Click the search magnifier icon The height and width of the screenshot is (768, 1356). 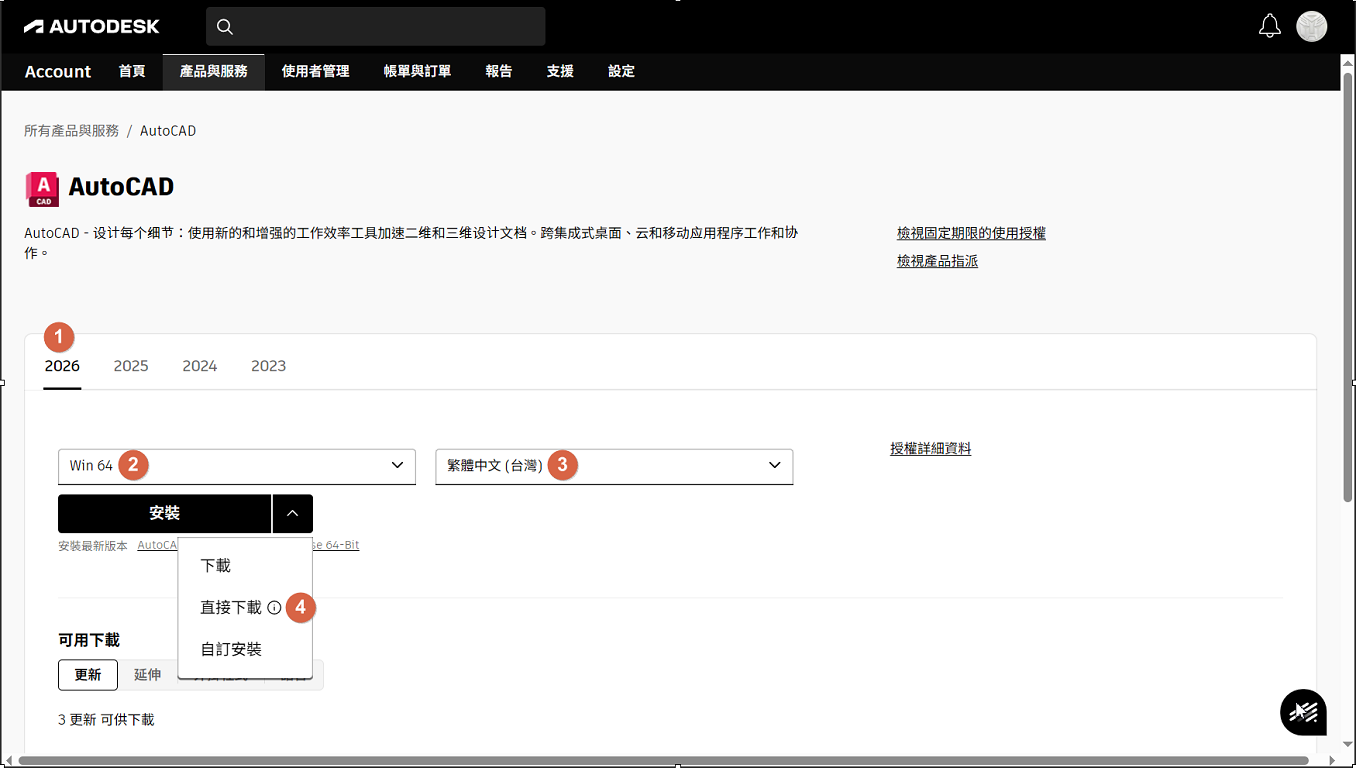[225, 27]
